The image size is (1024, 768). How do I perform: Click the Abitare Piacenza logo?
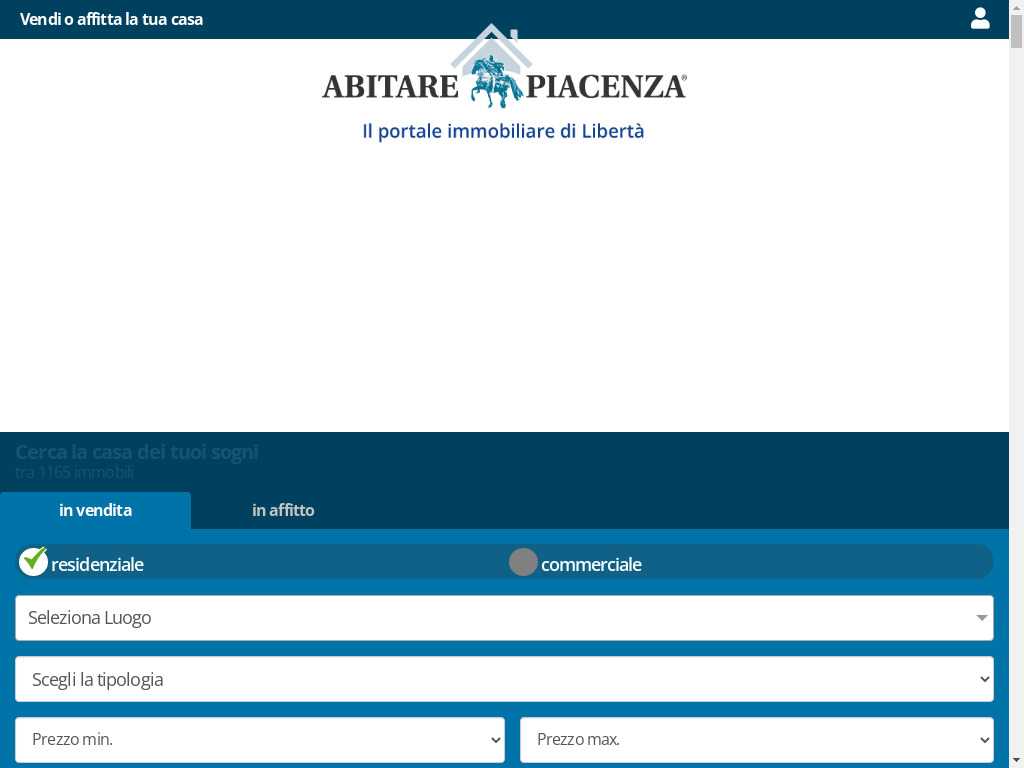click(504, 67)
